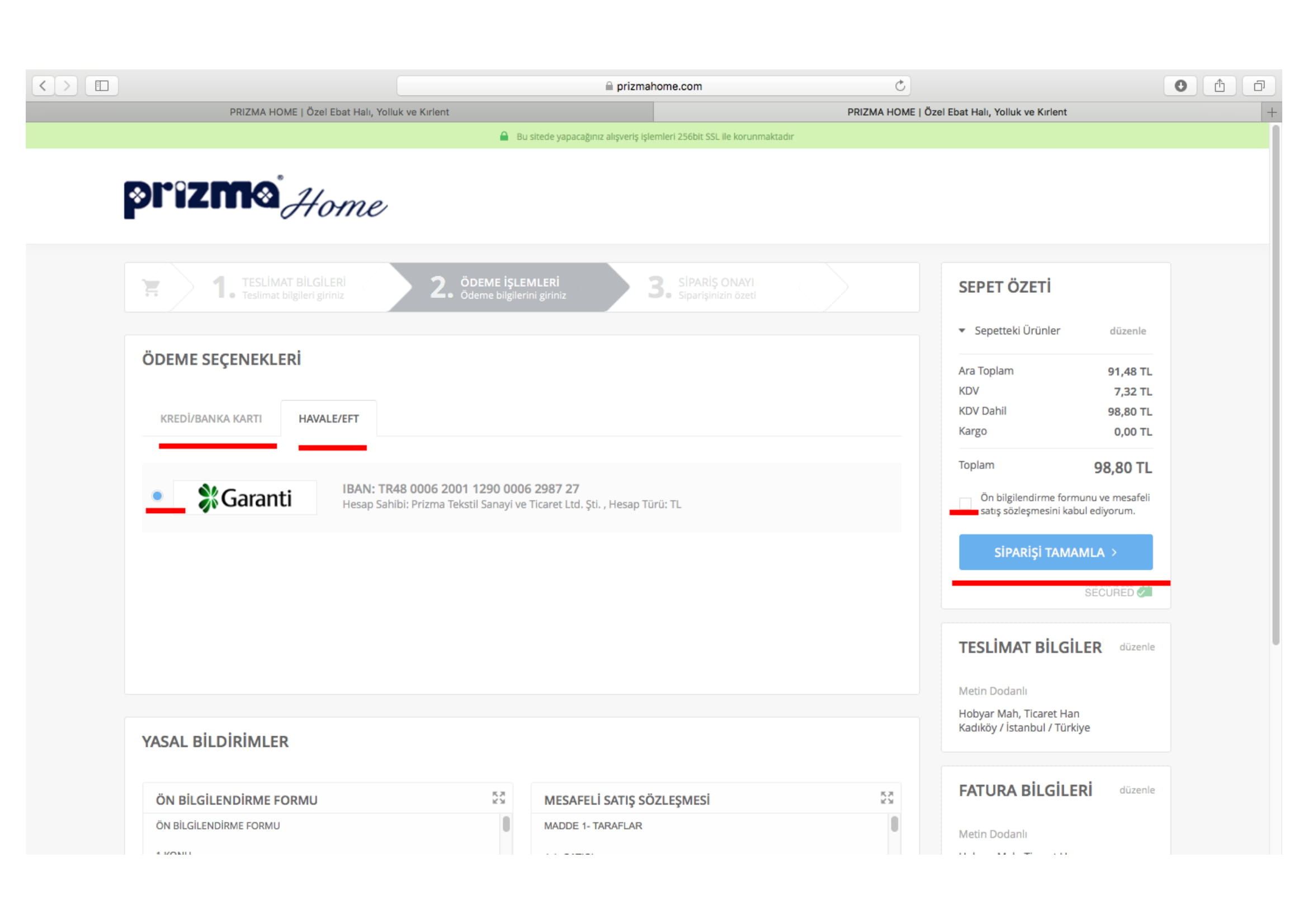Click the prizmahome.com address bar

click(653, 86)
